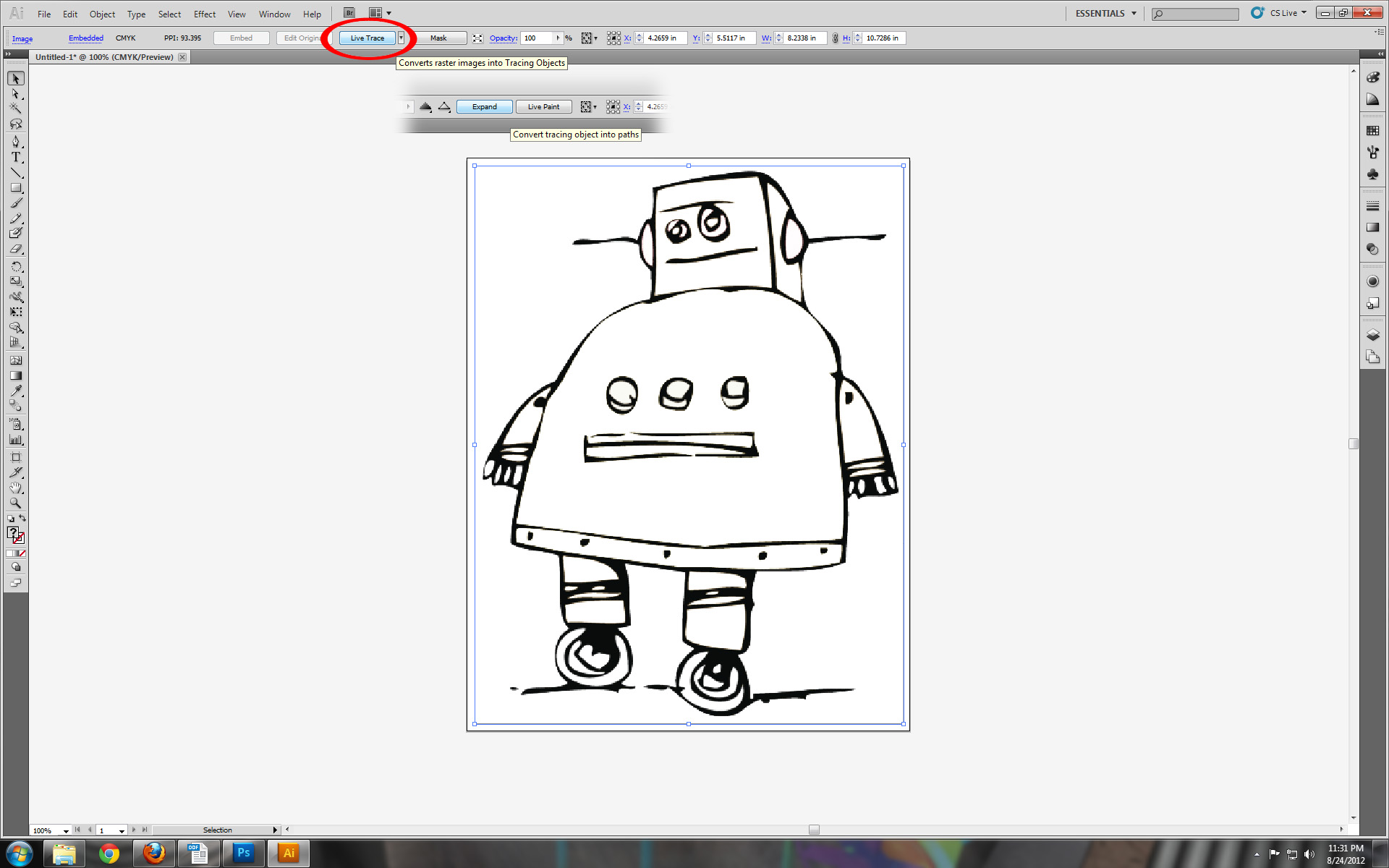Image resolution: width=1389 pixels, height=868 pixels.
Task: Click the horizontal scrollbar thumb
Action: tap(814, 830)
